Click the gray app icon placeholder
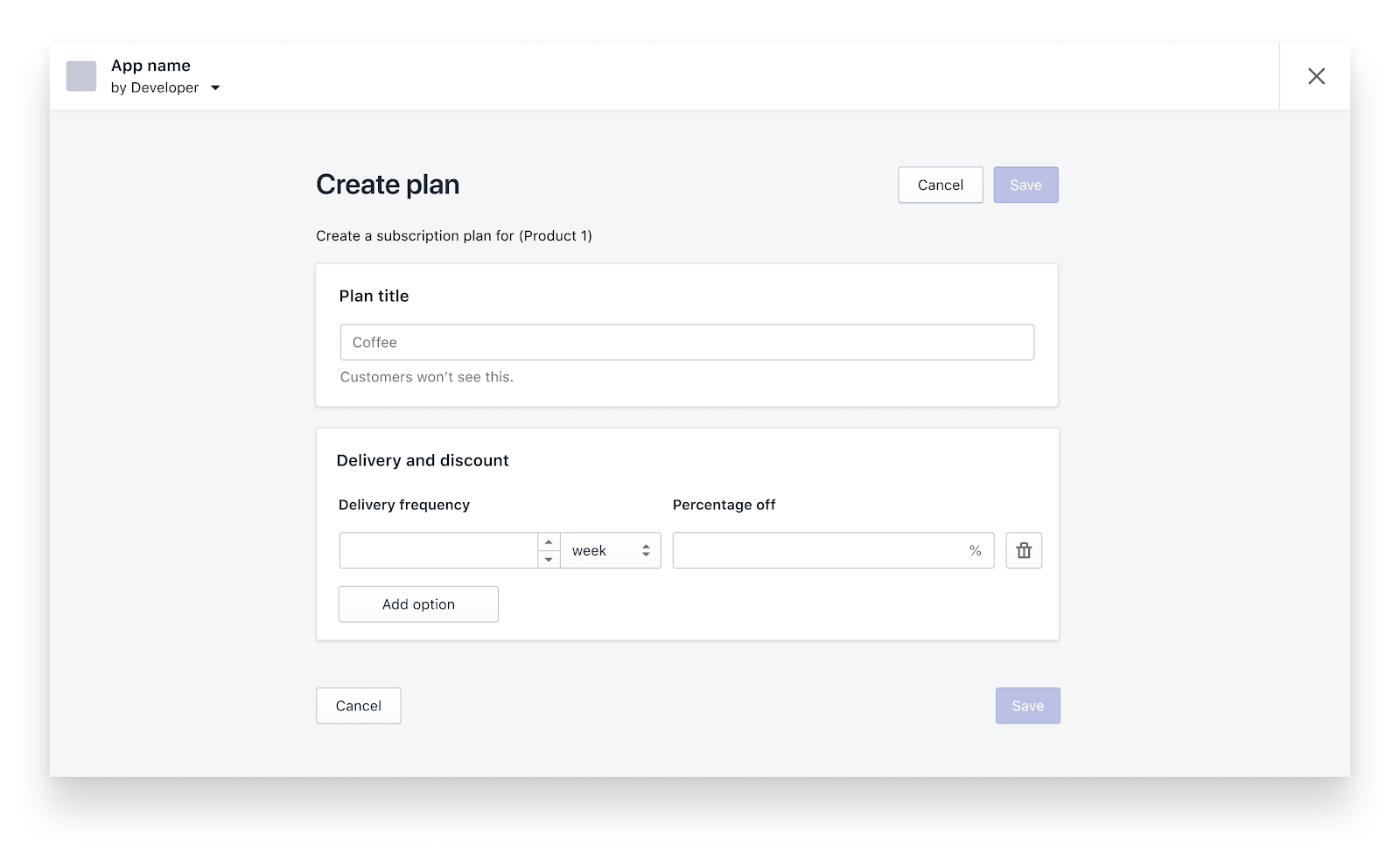 [81, 76]
